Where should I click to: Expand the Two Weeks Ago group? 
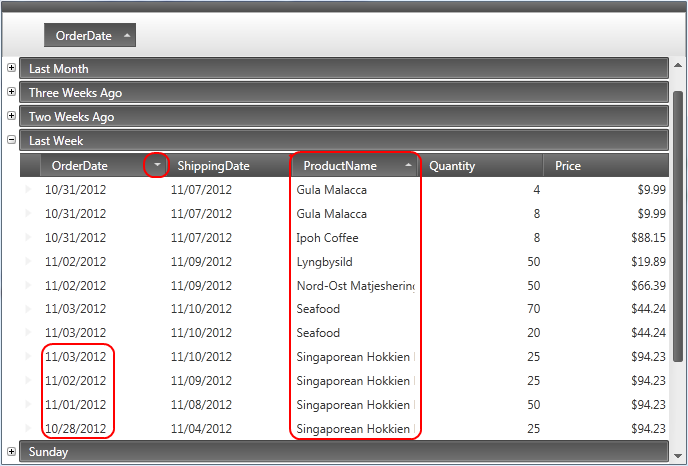(x=11, y=116)
